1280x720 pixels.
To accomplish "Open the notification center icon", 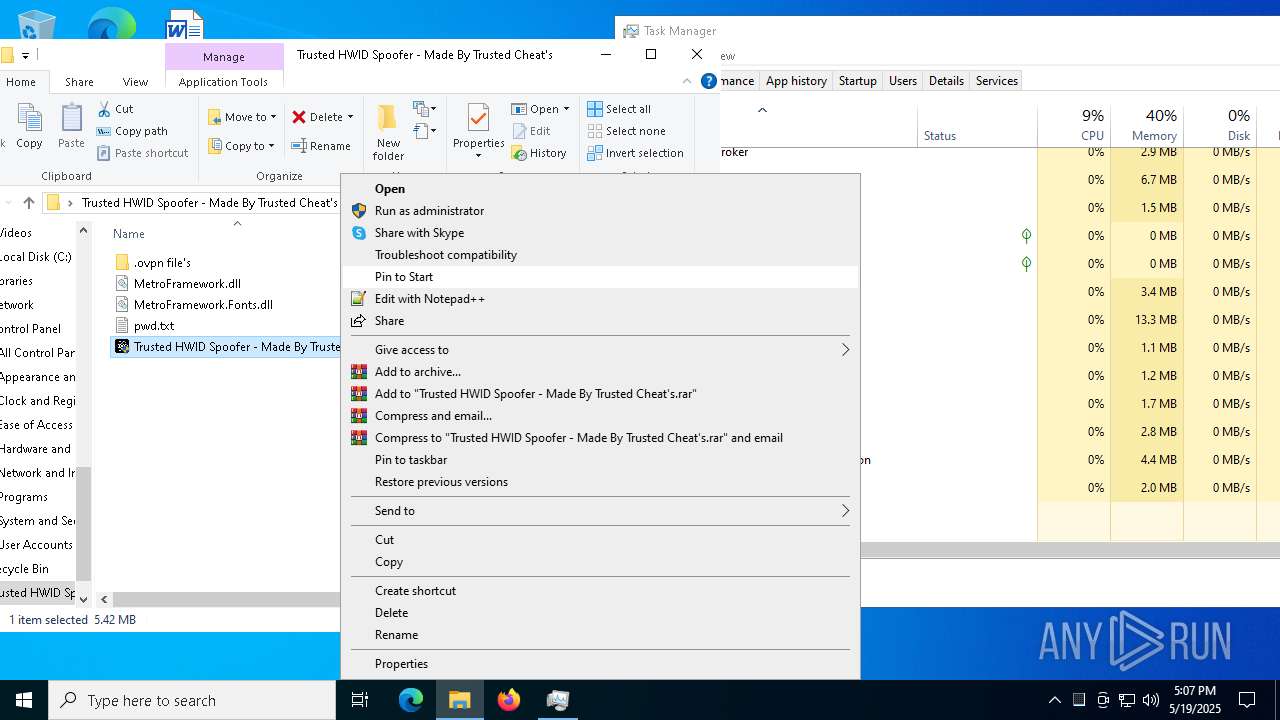I will 1247,700.
